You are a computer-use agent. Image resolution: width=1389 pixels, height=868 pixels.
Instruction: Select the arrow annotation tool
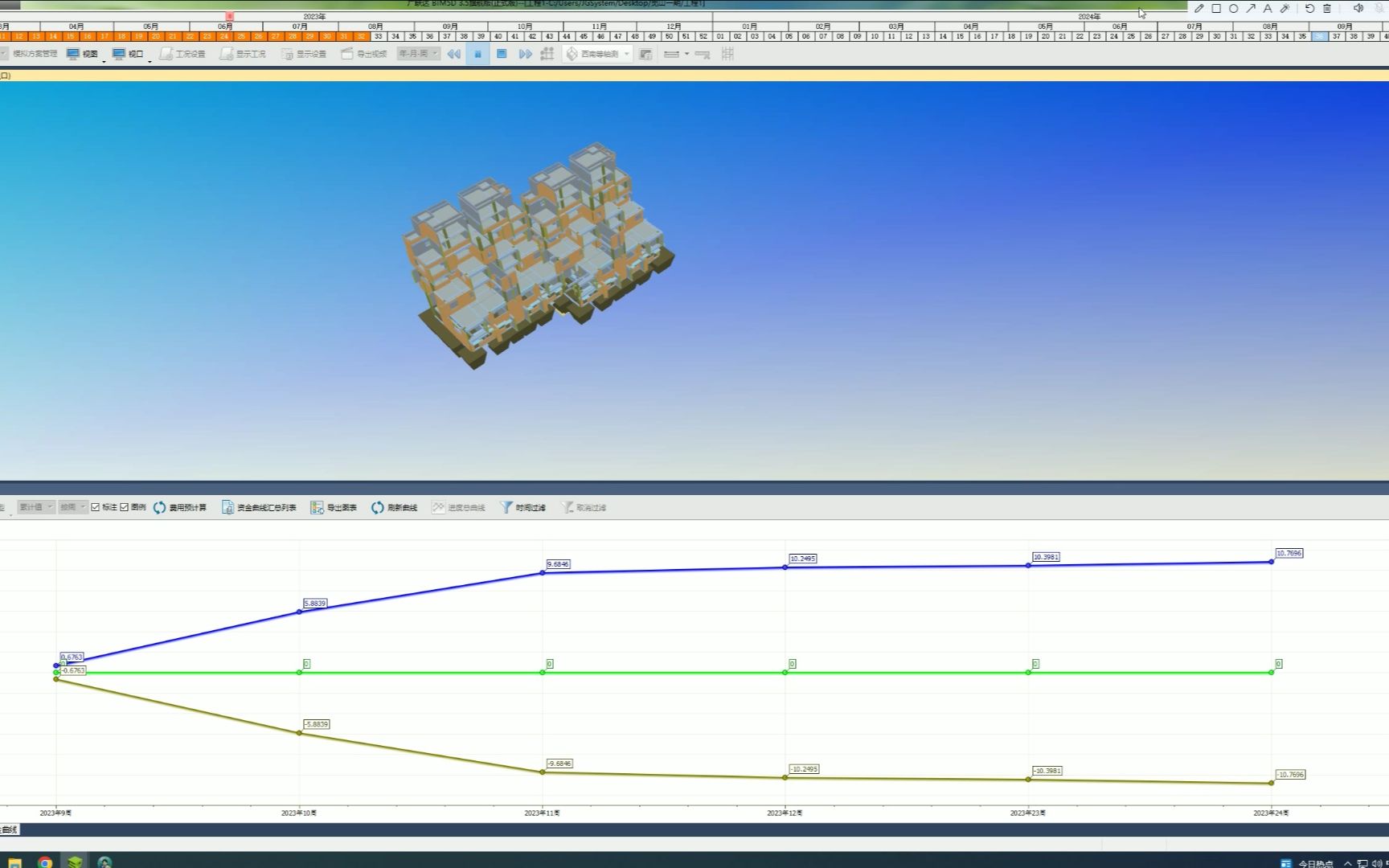coord(1251,9)
